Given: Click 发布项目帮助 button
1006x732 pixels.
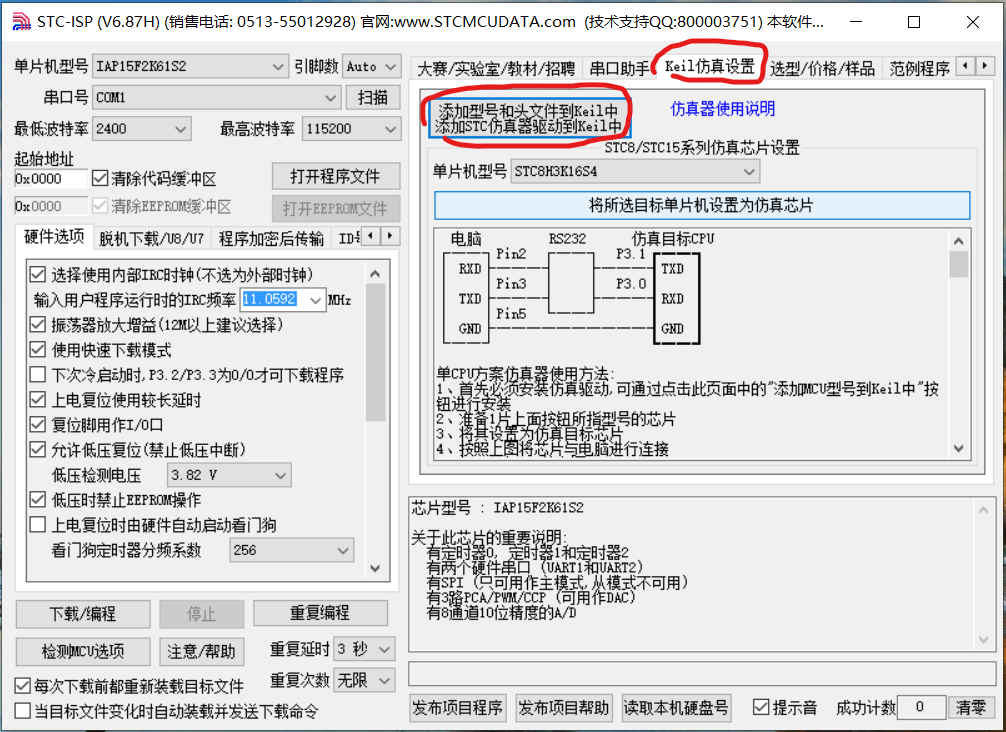Looking at the screenshot, I should [x=564, y=708].
